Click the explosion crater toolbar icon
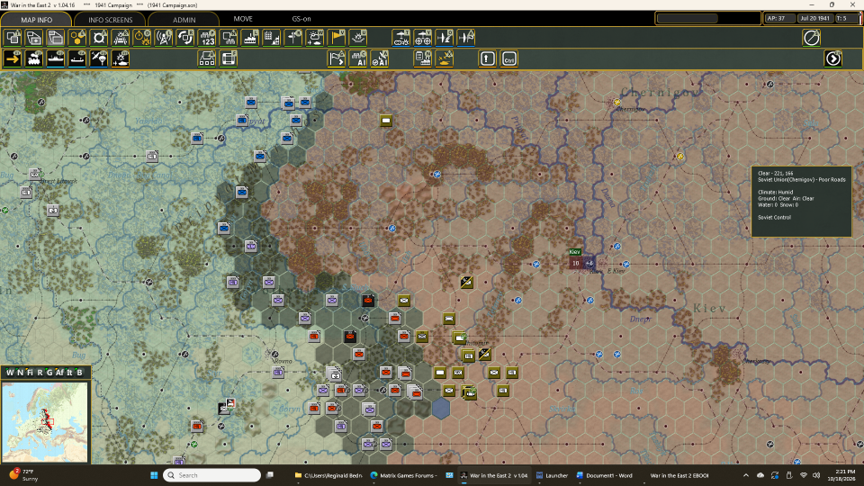Image resolution: width=864 pixels, height=486 pixels. (x=358, y=38)
